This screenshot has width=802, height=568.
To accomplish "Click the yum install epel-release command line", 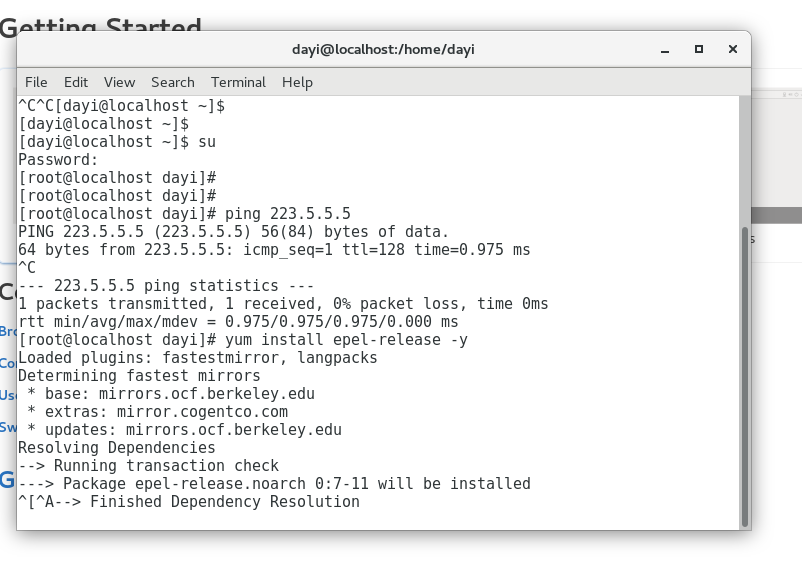I will coord(243,339).
